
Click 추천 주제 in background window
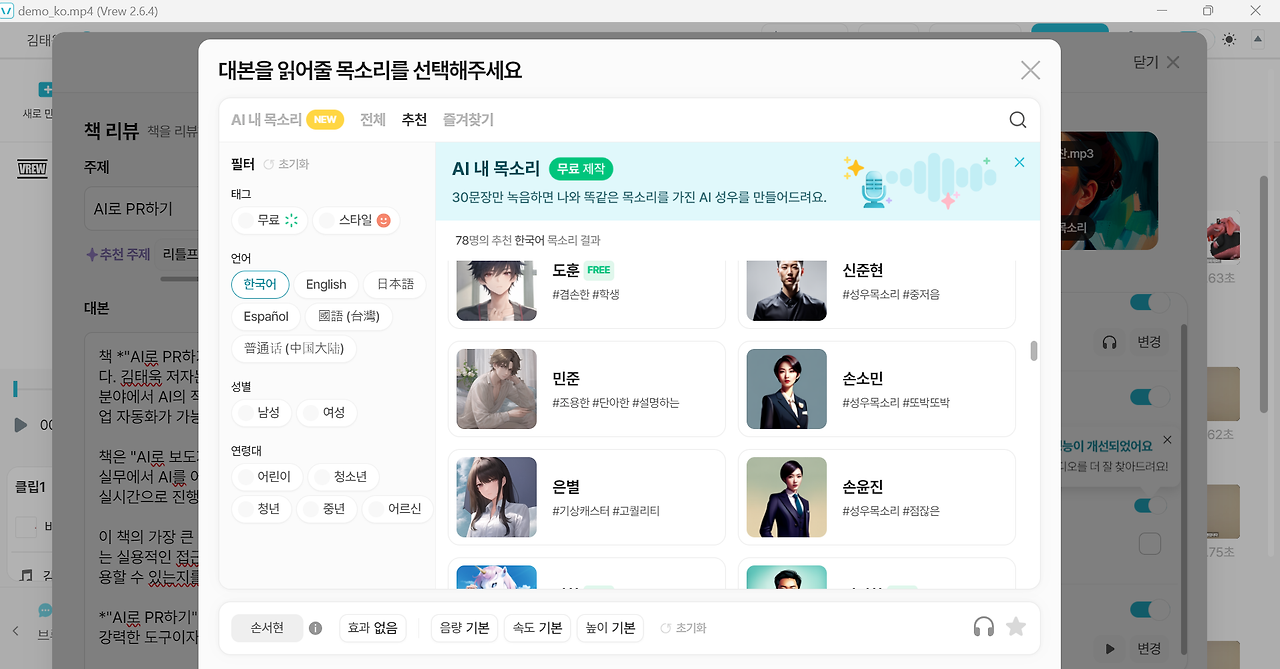click(118, 254)
